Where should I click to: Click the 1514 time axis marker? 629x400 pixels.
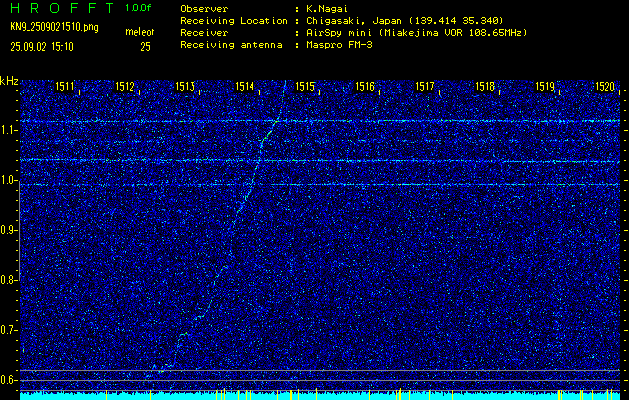point(245,86)
